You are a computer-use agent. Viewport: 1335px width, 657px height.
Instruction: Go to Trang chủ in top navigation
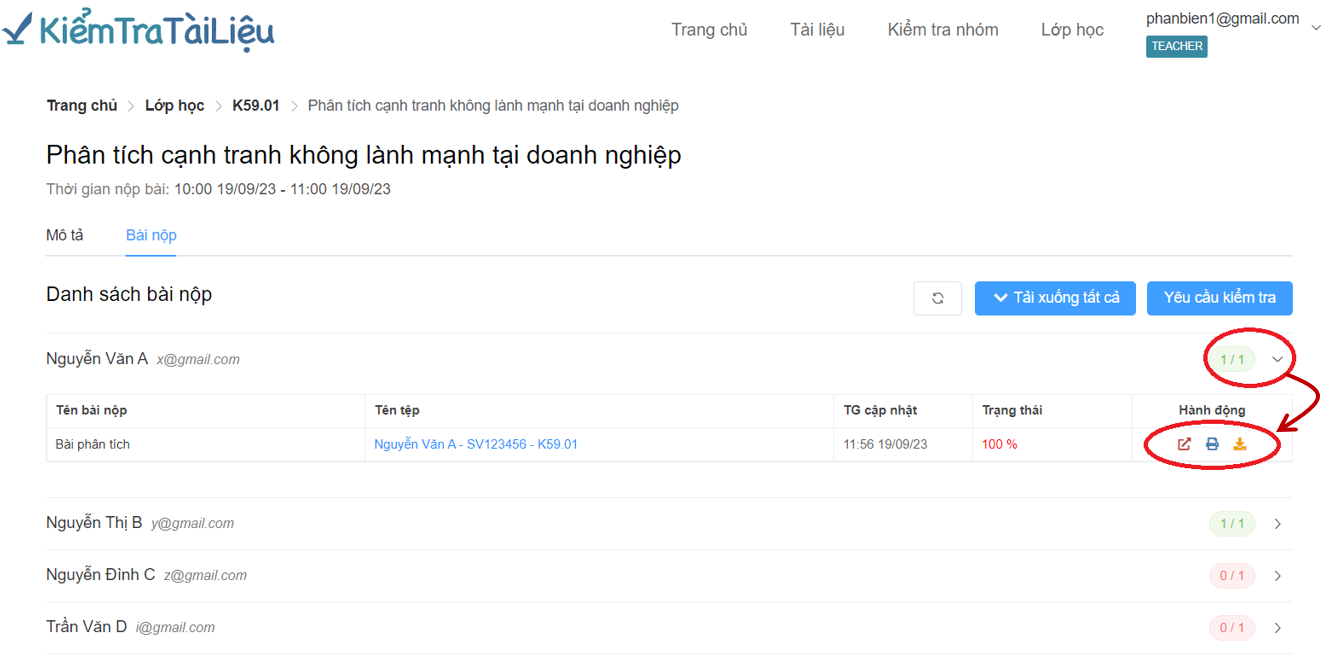point(709,30)
